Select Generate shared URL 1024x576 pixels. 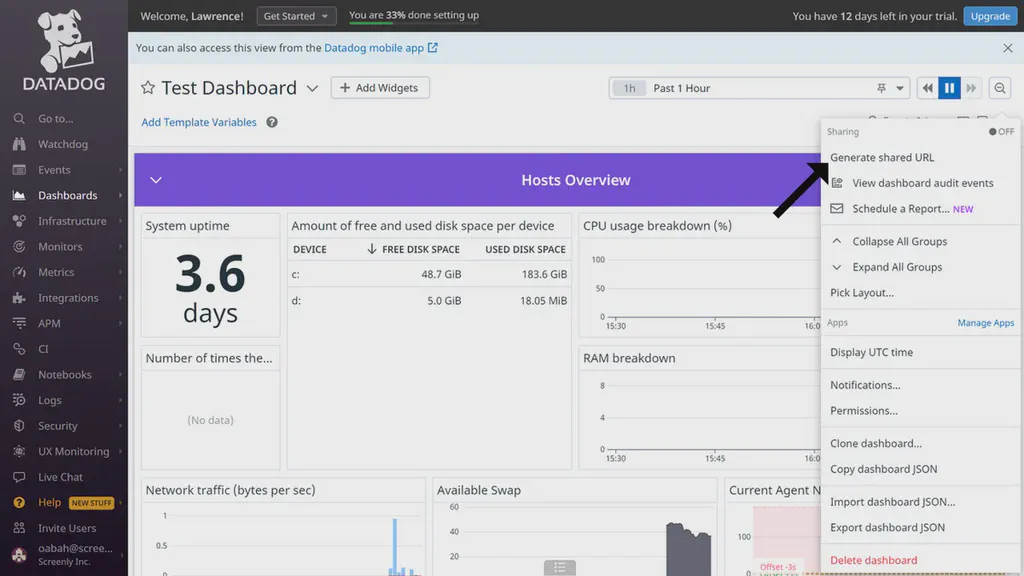[x=882, y=157]
